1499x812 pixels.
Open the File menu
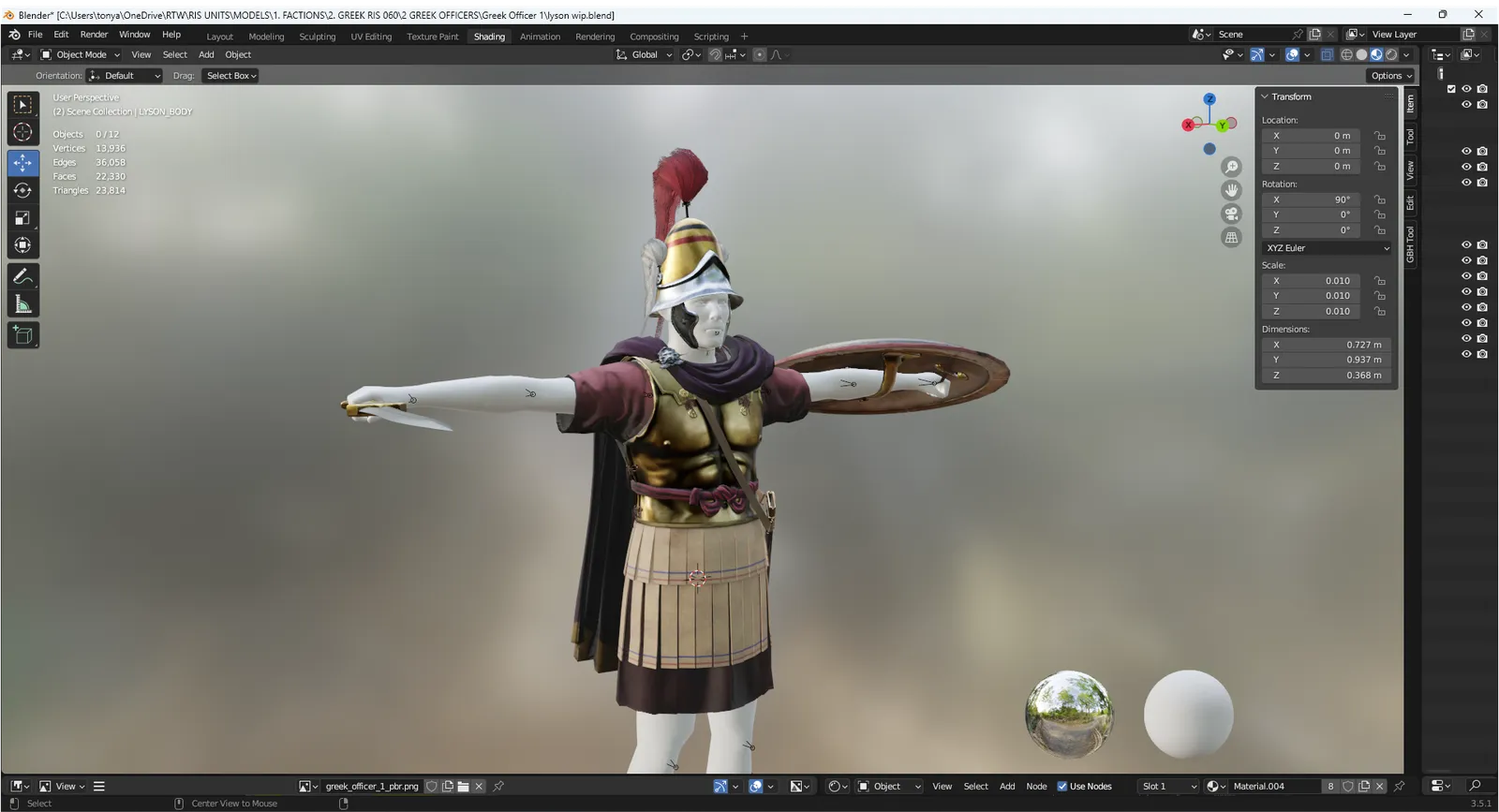pos(35,35)
